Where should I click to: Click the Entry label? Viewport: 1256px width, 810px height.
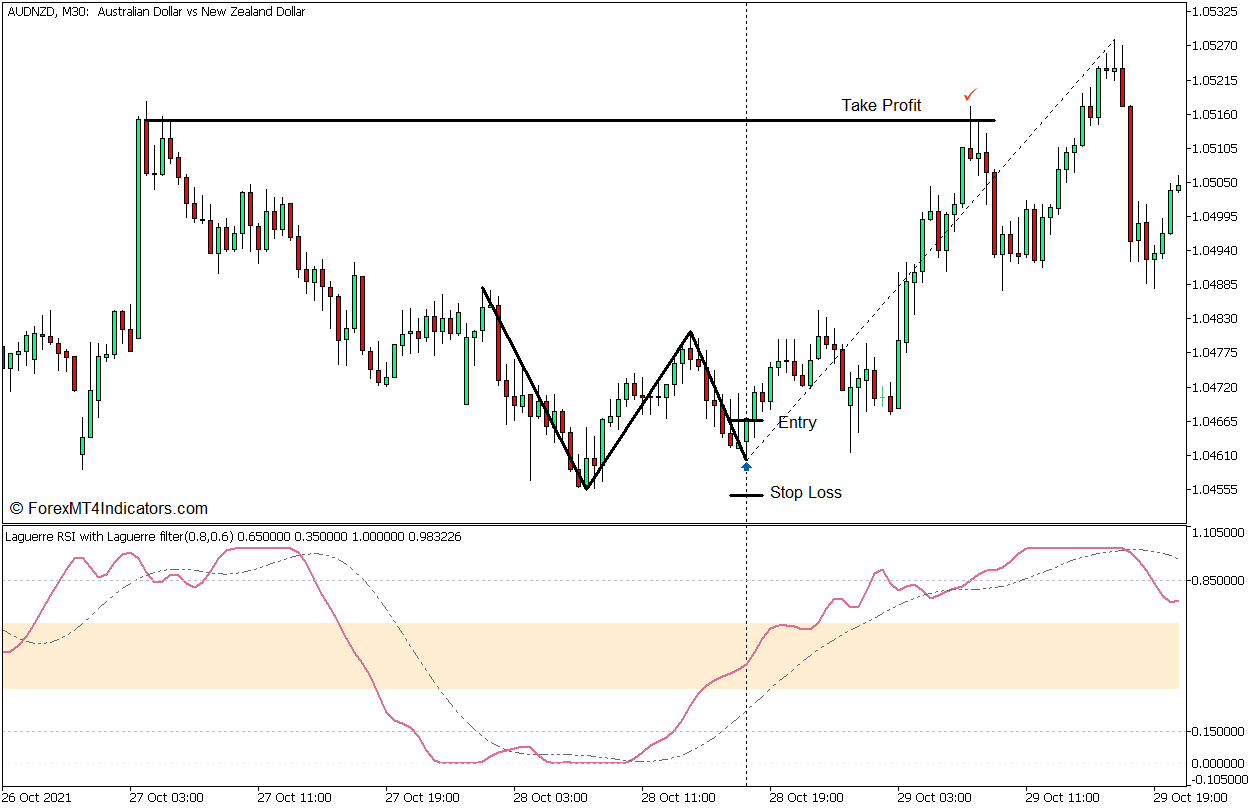tap(798, 422)
